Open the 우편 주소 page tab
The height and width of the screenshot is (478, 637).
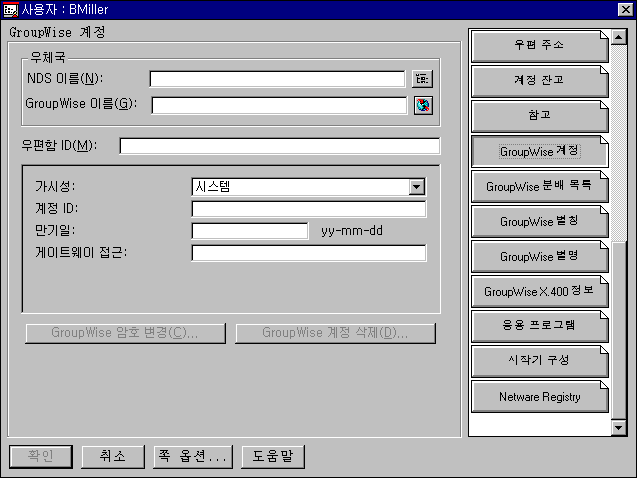[x=540, y=46]
